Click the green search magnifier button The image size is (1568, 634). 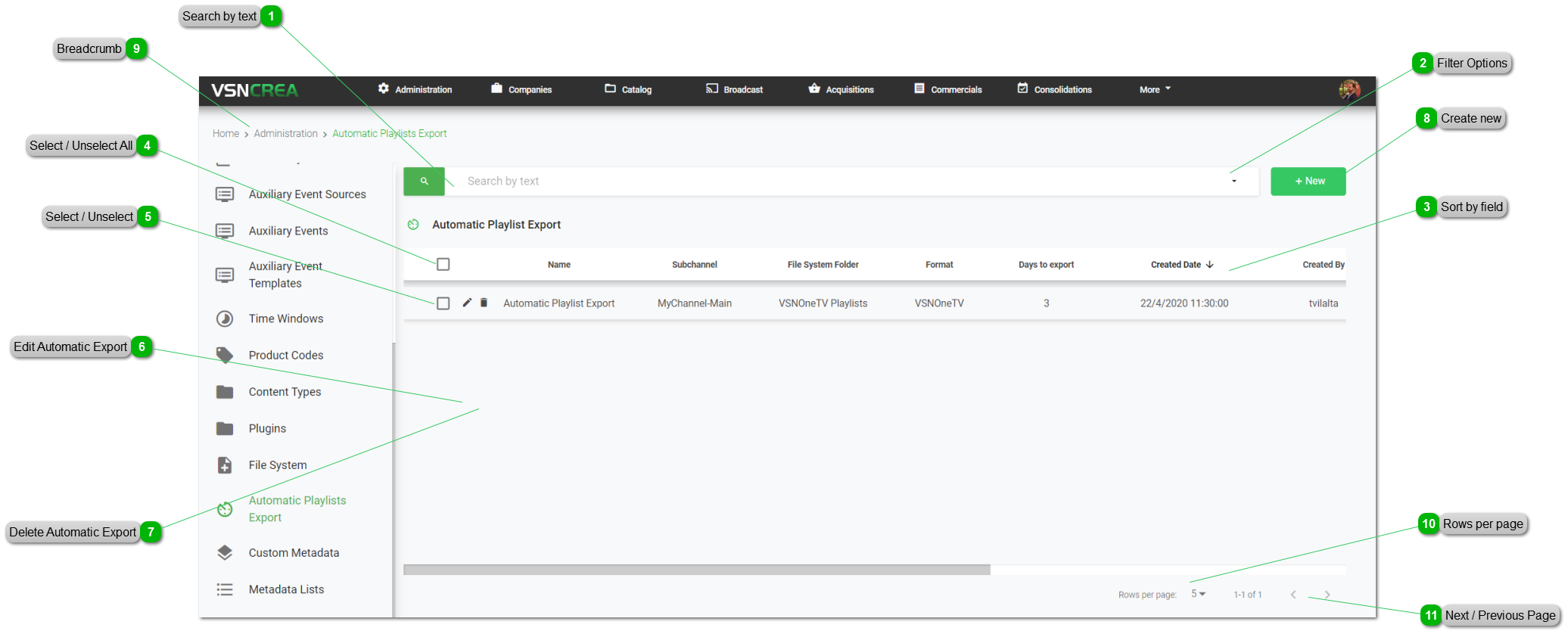pos(424,182)
